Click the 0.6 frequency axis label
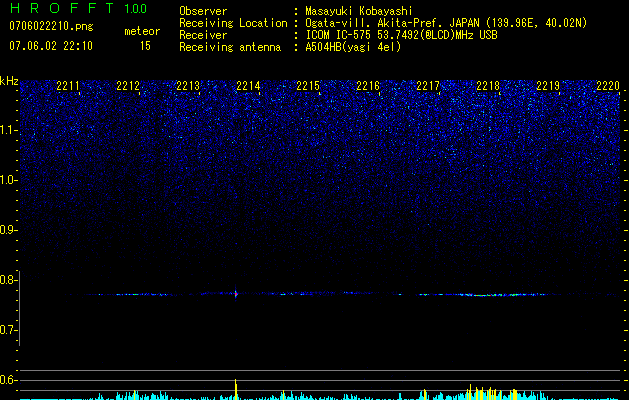The height and width of the screenshot is (400, 629). tap(7, 380)
